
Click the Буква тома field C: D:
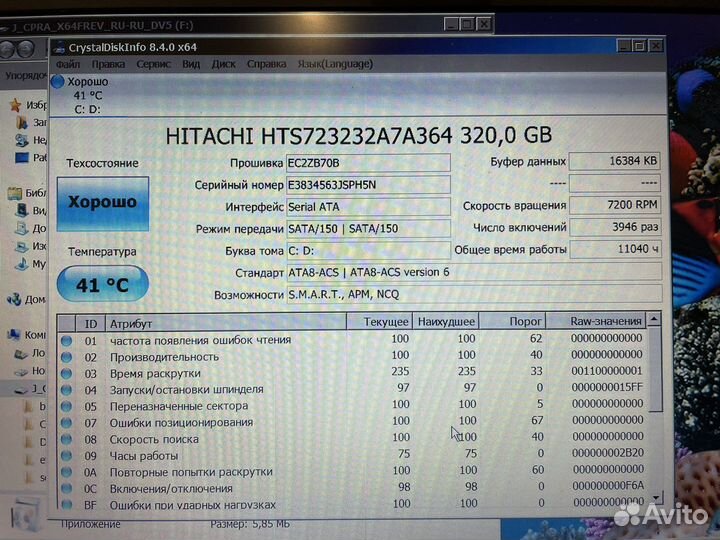pos(368,251)
